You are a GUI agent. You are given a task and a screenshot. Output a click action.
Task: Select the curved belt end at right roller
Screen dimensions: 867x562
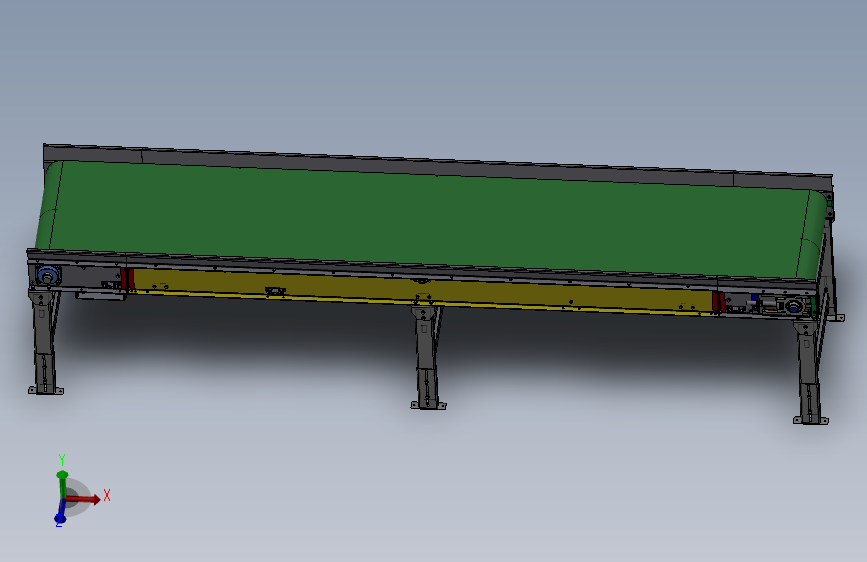click(812, 235)
